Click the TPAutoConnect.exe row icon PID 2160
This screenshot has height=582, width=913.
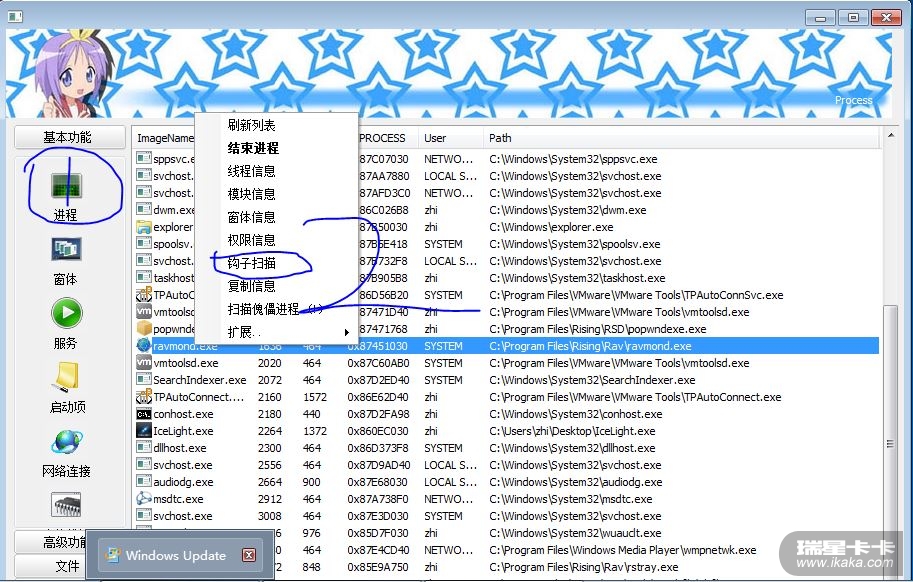143,397
